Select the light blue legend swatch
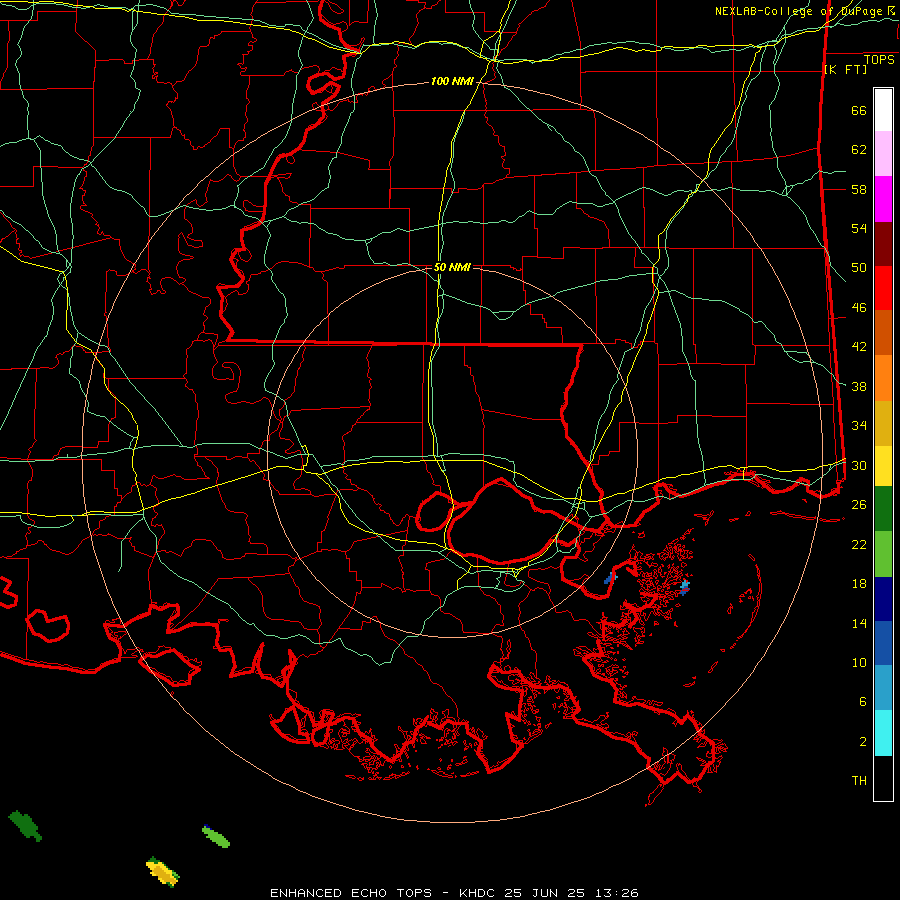 (x=883, y=688)
